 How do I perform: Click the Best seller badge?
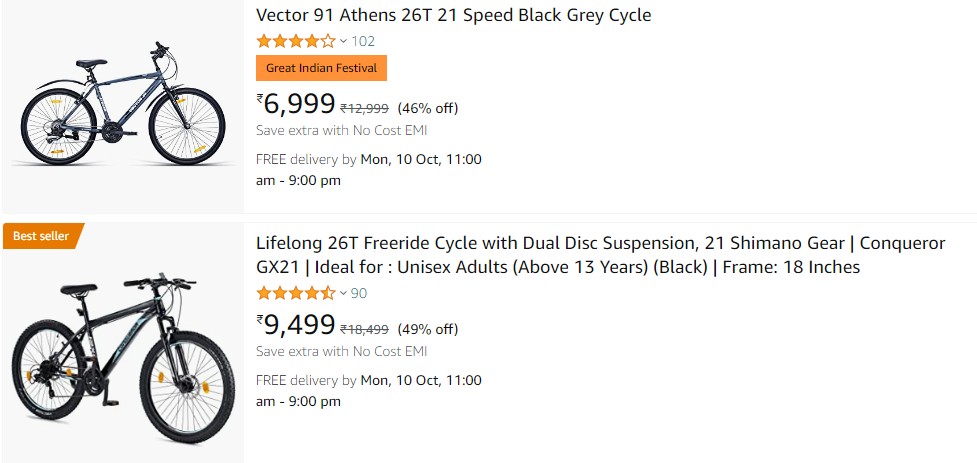coord(42,236)
